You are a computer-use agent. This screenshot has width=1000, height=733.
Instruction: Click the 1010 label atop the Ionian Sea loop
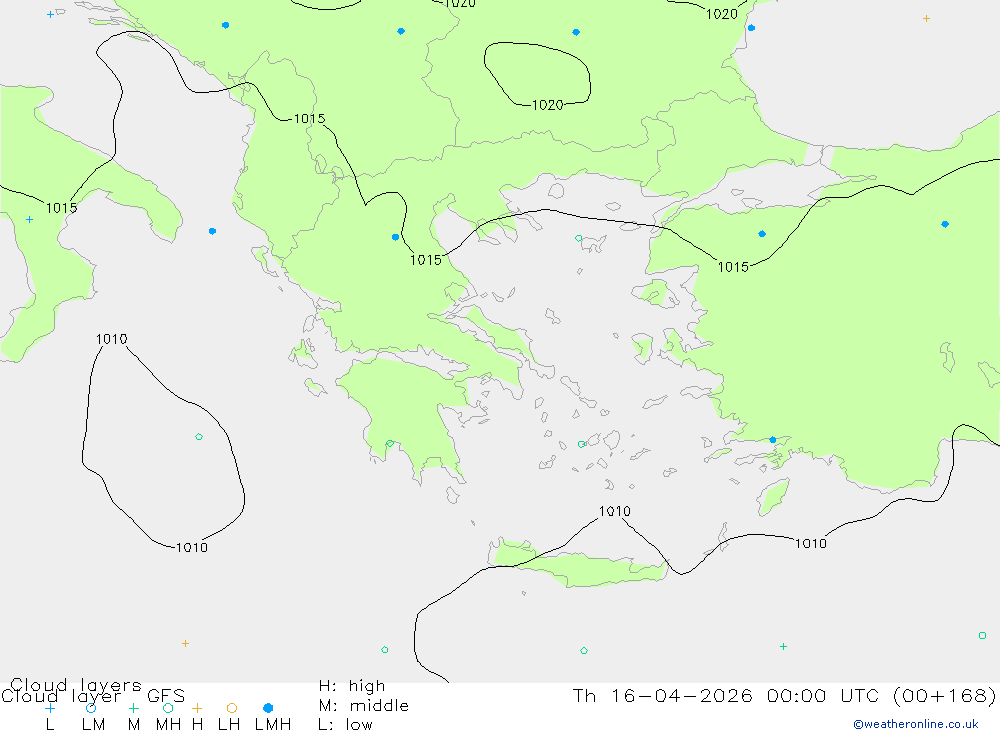pyautogui.click(x=112, y=339)
